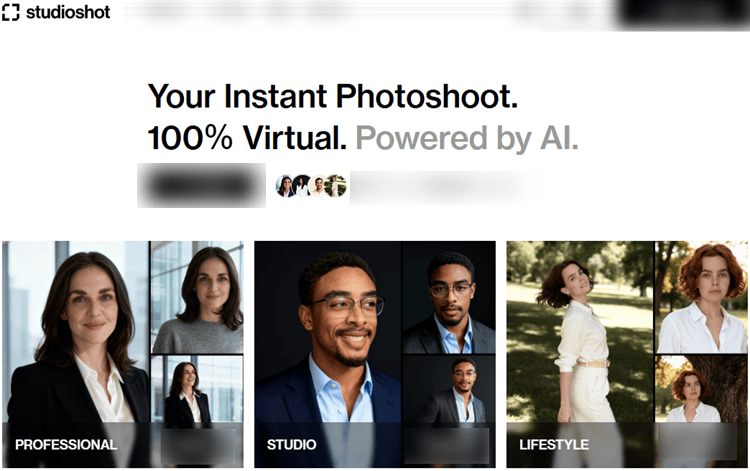The width and height of the screenshot is (750, 471).
Task: Open the STUDIO category label
Action: point(292,445)
